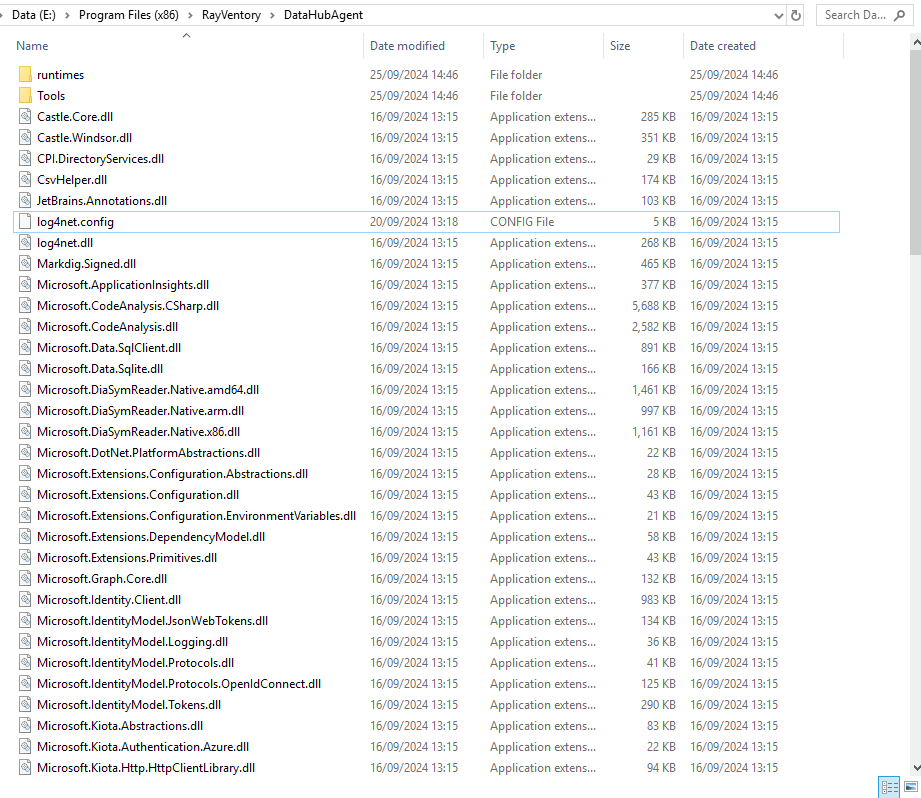Click the search magnifier icon
This screenshot has height=798, width=921.
click(899, 15)
